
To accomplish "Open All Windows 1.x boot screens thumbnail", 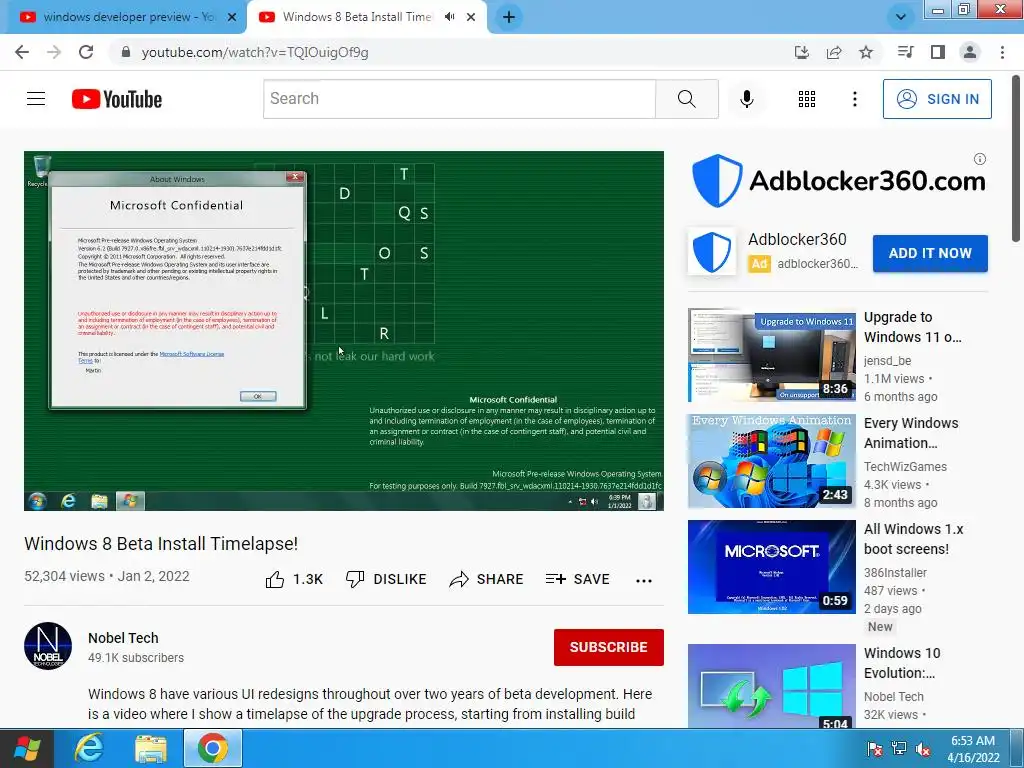I will click(x=771, y=567).
